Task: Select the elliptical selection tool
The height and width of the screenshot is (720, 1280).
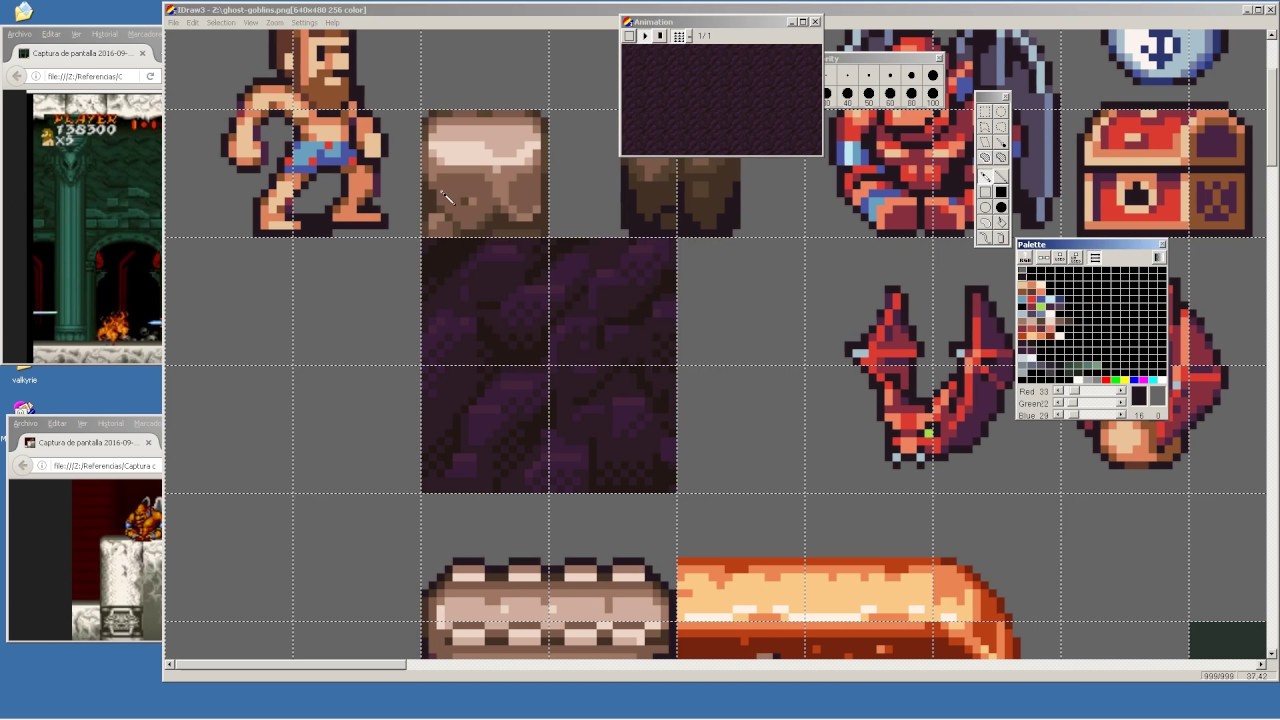Action: pos(1001,112)
